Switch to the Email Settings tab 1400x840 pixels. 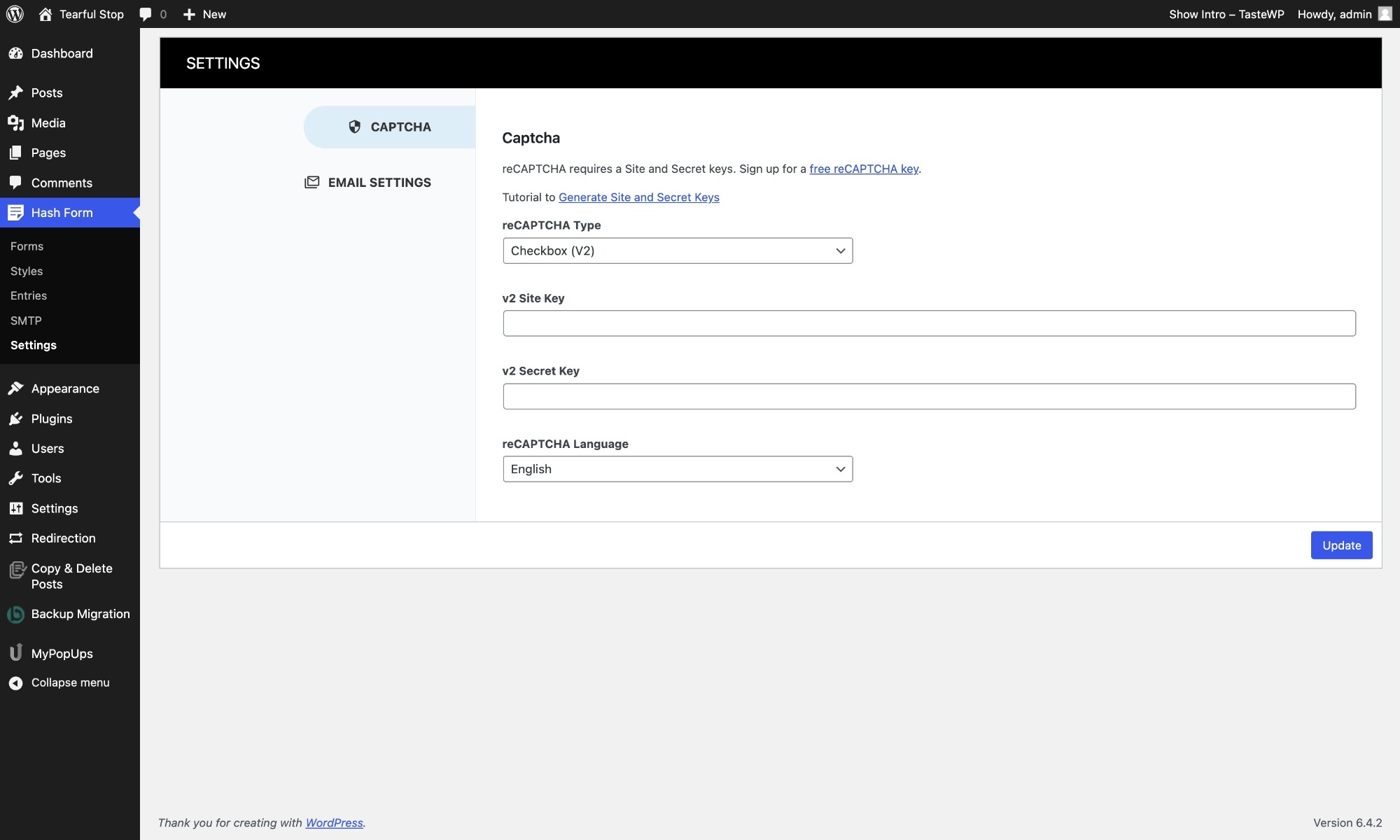tap(369, 183)
